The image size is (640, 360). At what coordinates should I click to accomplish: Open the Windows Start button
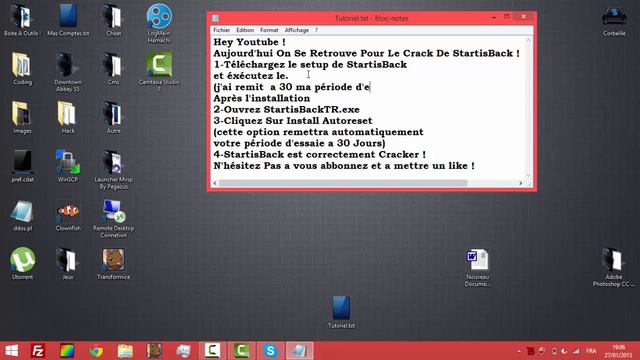point(12,351)
